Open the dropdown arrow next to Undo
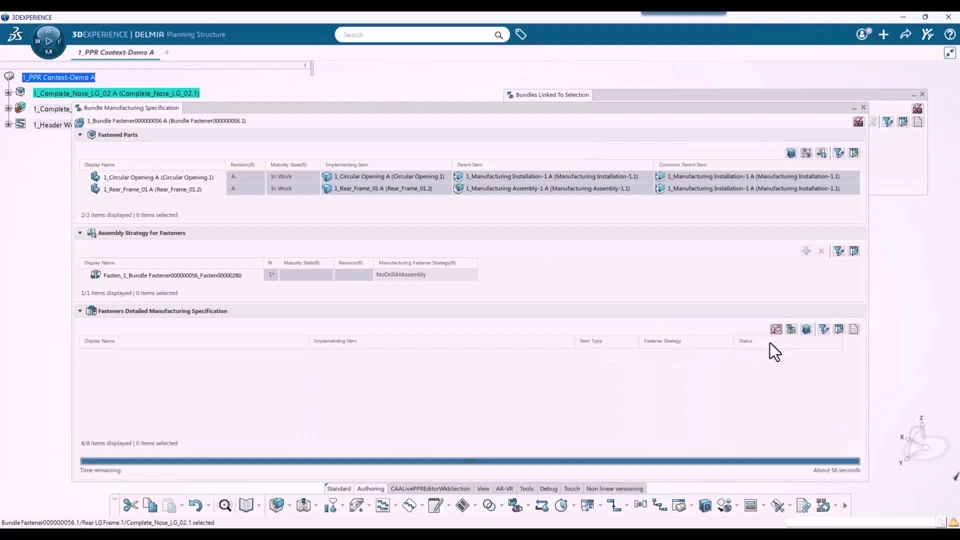Image resolution: width=960 pixels, height=540 pixels. 208,506
